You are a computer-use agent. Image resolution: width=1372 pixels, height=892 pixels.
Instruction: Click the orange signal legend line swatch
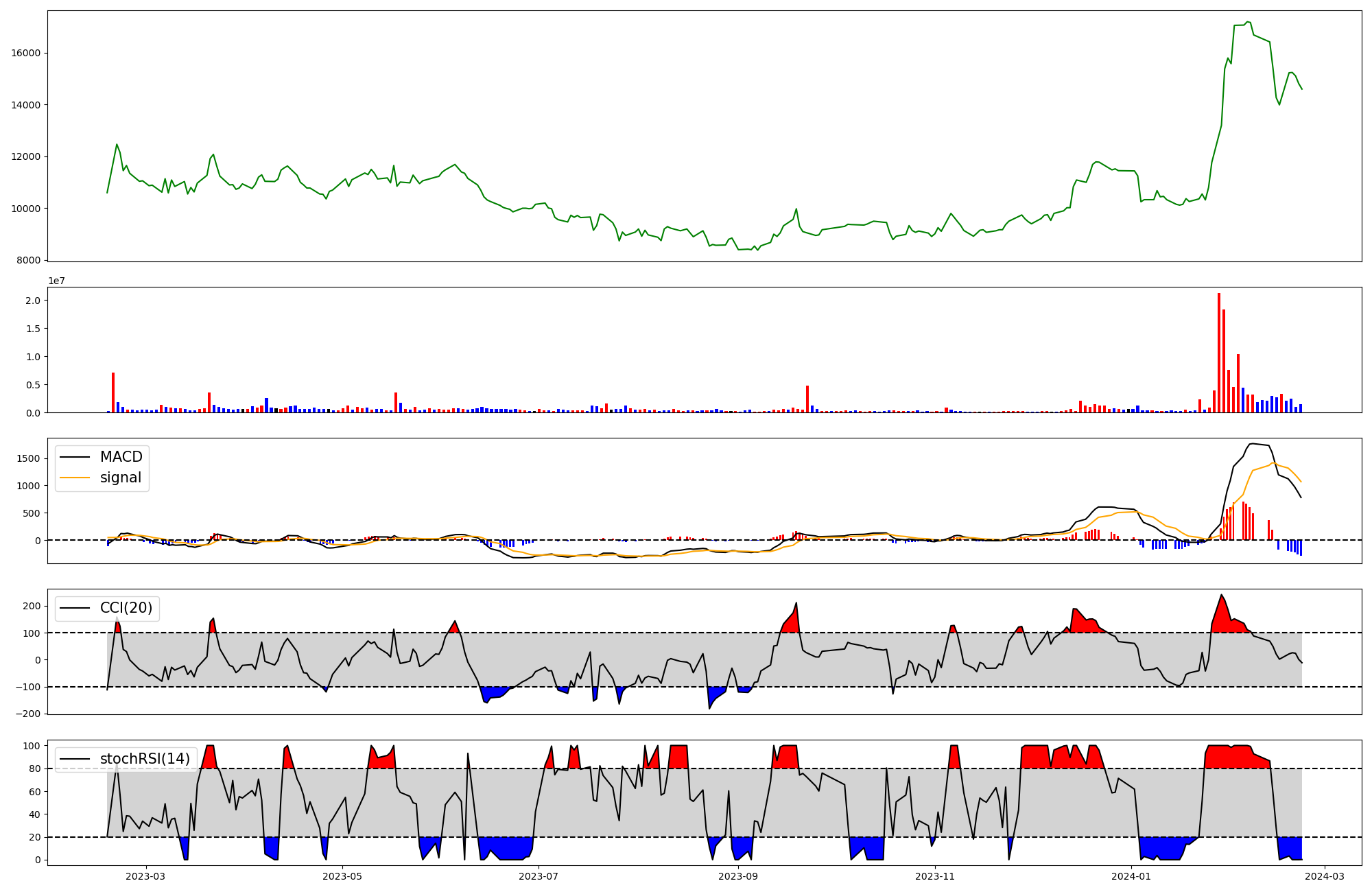[x=75, y=478]
